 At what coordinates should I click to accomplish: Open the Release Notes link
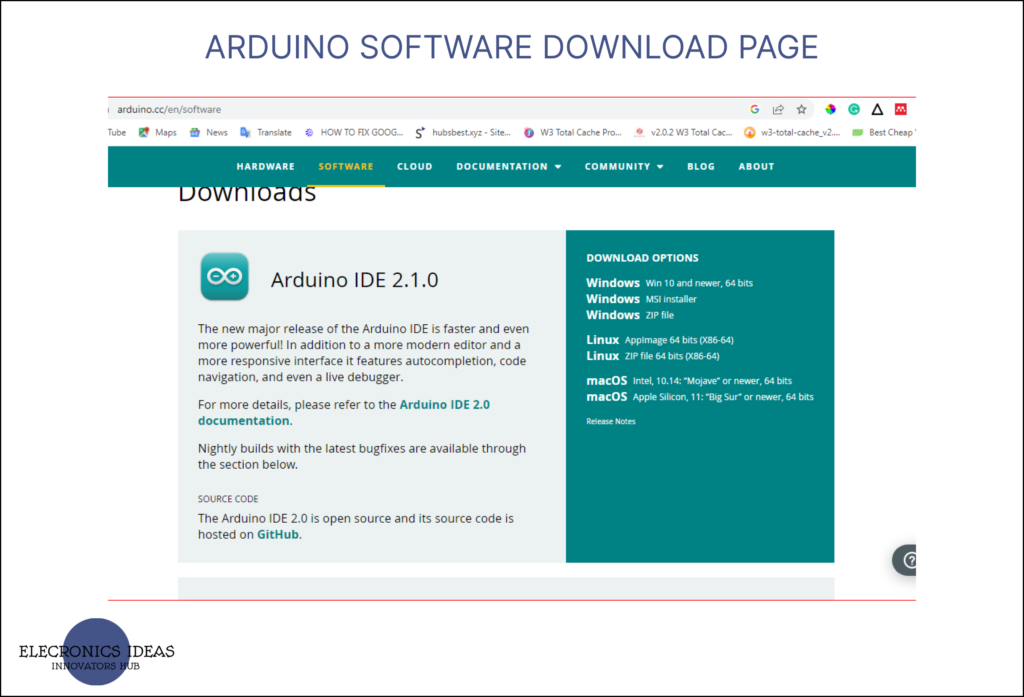point(611,421)
